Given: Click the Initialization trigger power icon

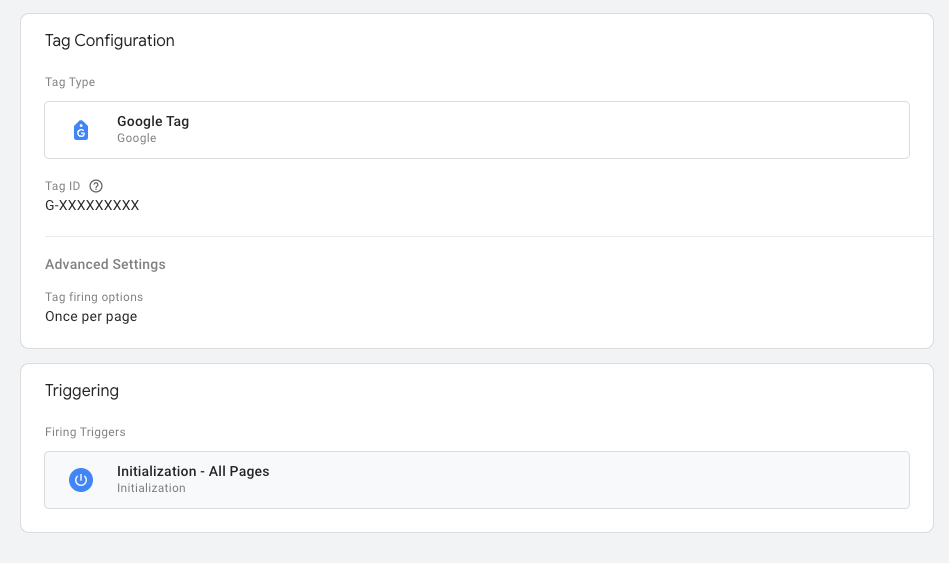Looking at the screenshot, I should click(x=81, y=480).
